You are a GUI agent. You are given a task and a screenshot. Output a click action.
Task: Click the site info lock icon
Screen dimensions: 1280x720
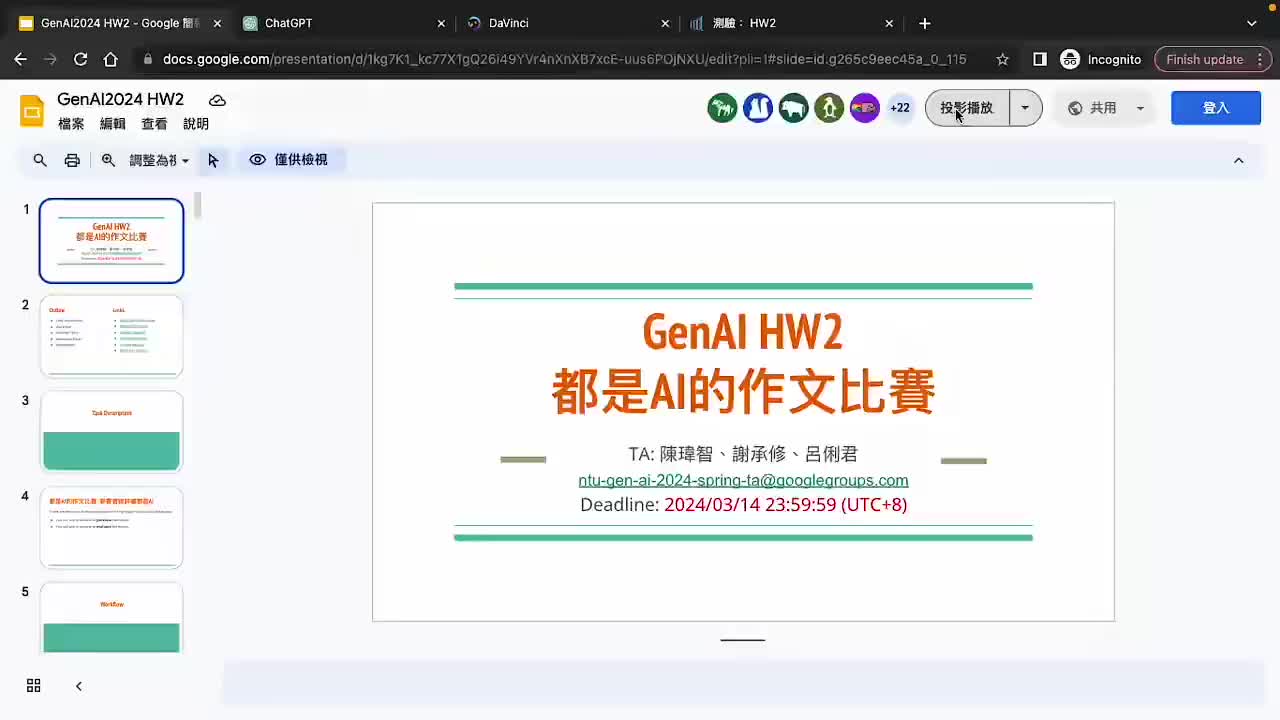(x=147, y=59)
